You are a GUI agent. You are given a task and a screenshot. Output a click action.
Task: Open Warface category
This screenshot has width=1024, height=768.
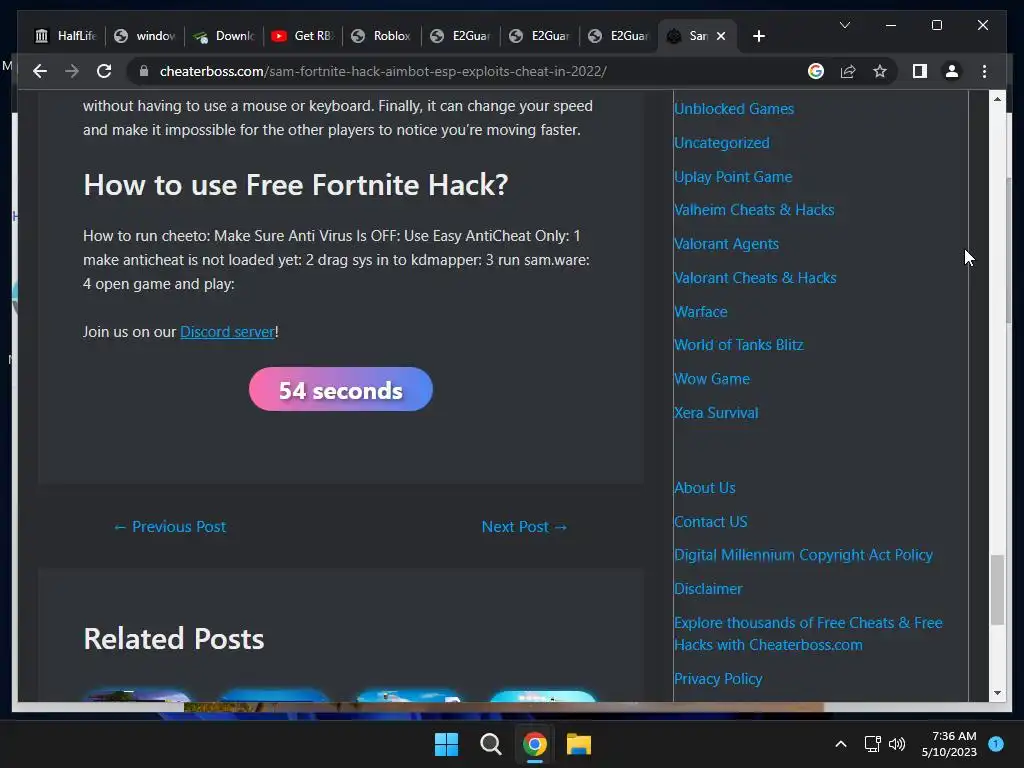tap(701, 312)
